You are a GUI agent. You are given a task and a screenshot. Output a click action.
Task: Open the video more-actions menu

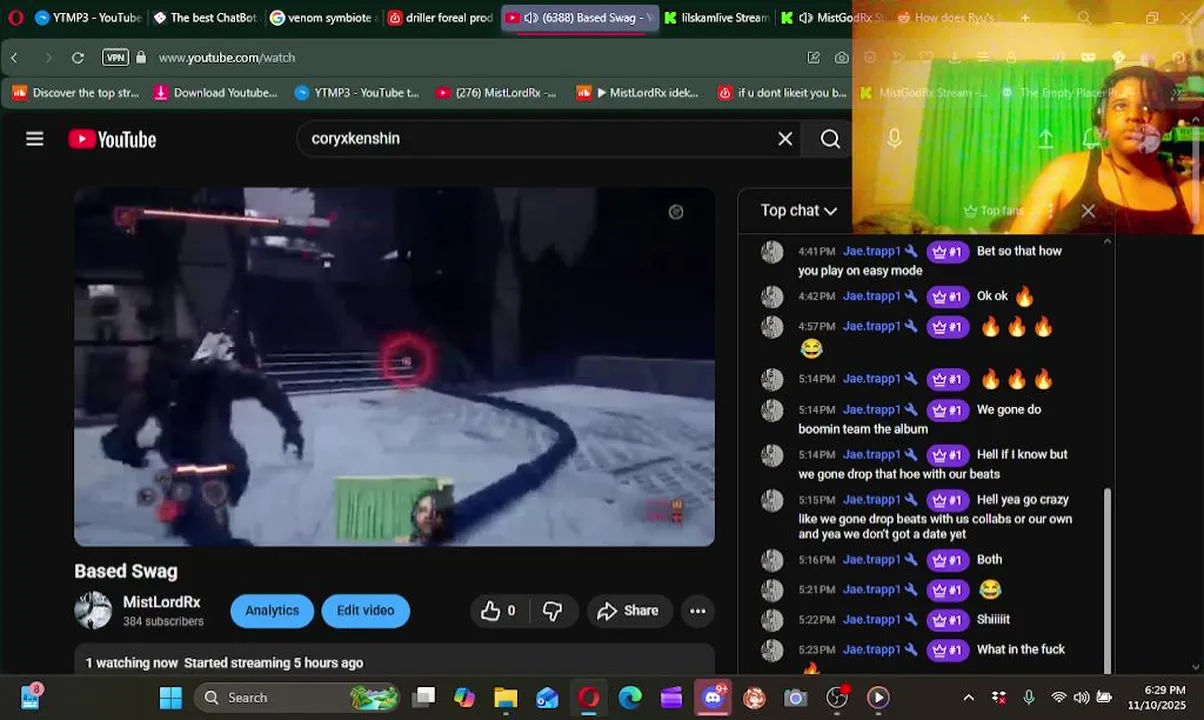[698, 611]
